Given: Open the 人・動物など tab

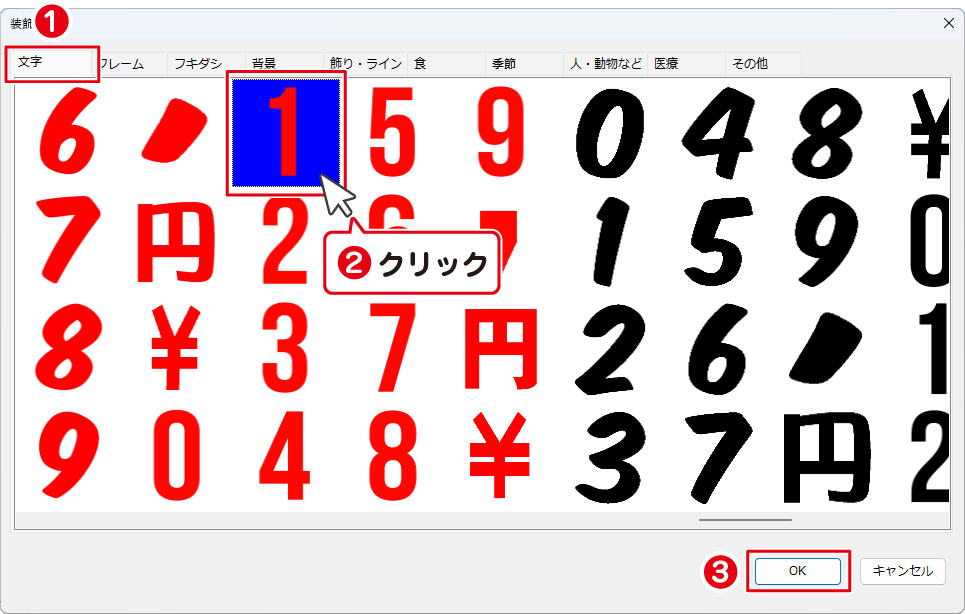Looking at the screenshot, I should [604, 64].
